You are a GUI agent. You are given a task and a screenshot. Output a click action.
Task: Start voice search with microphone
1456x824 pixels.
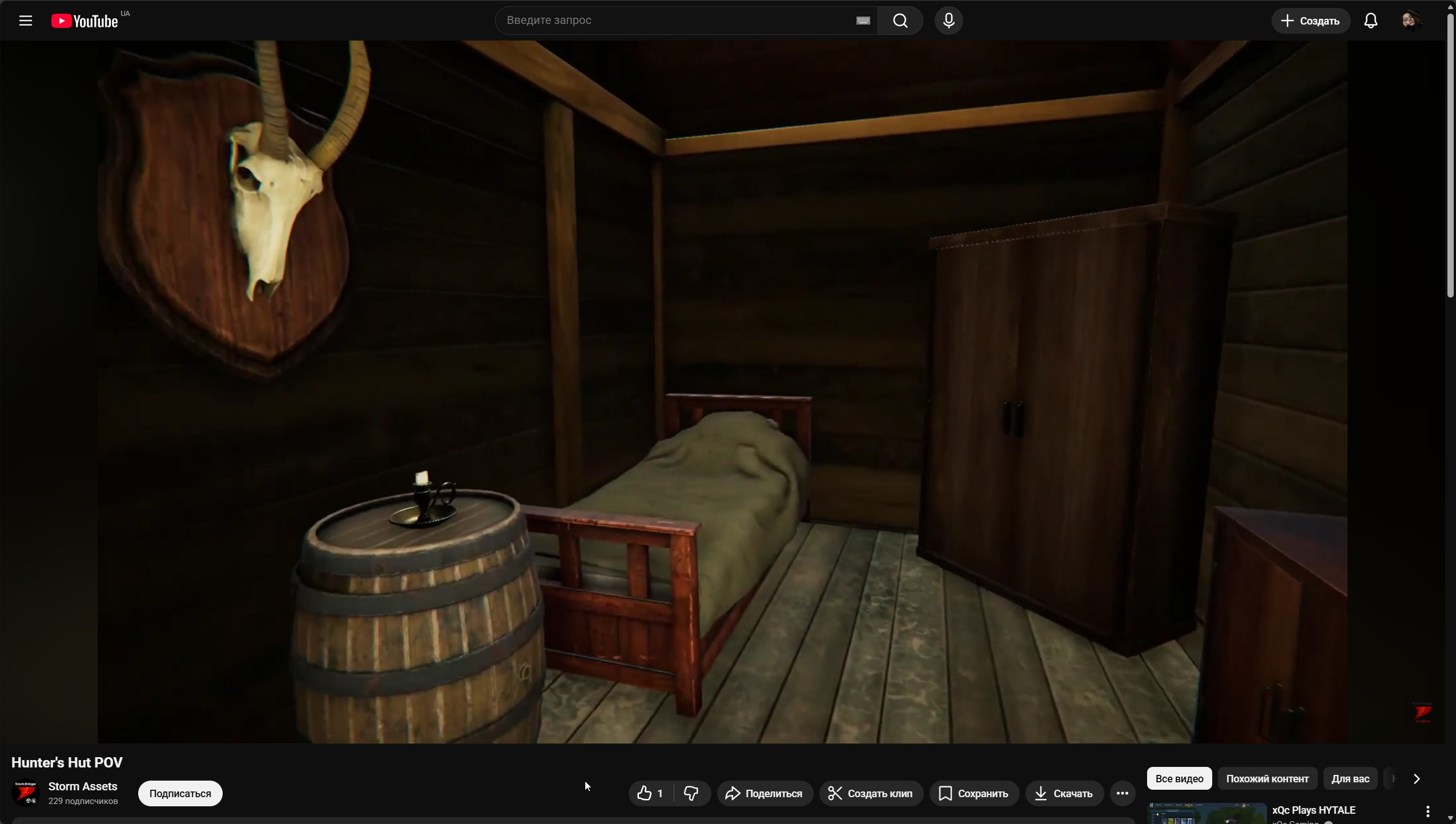coord(948,21)
